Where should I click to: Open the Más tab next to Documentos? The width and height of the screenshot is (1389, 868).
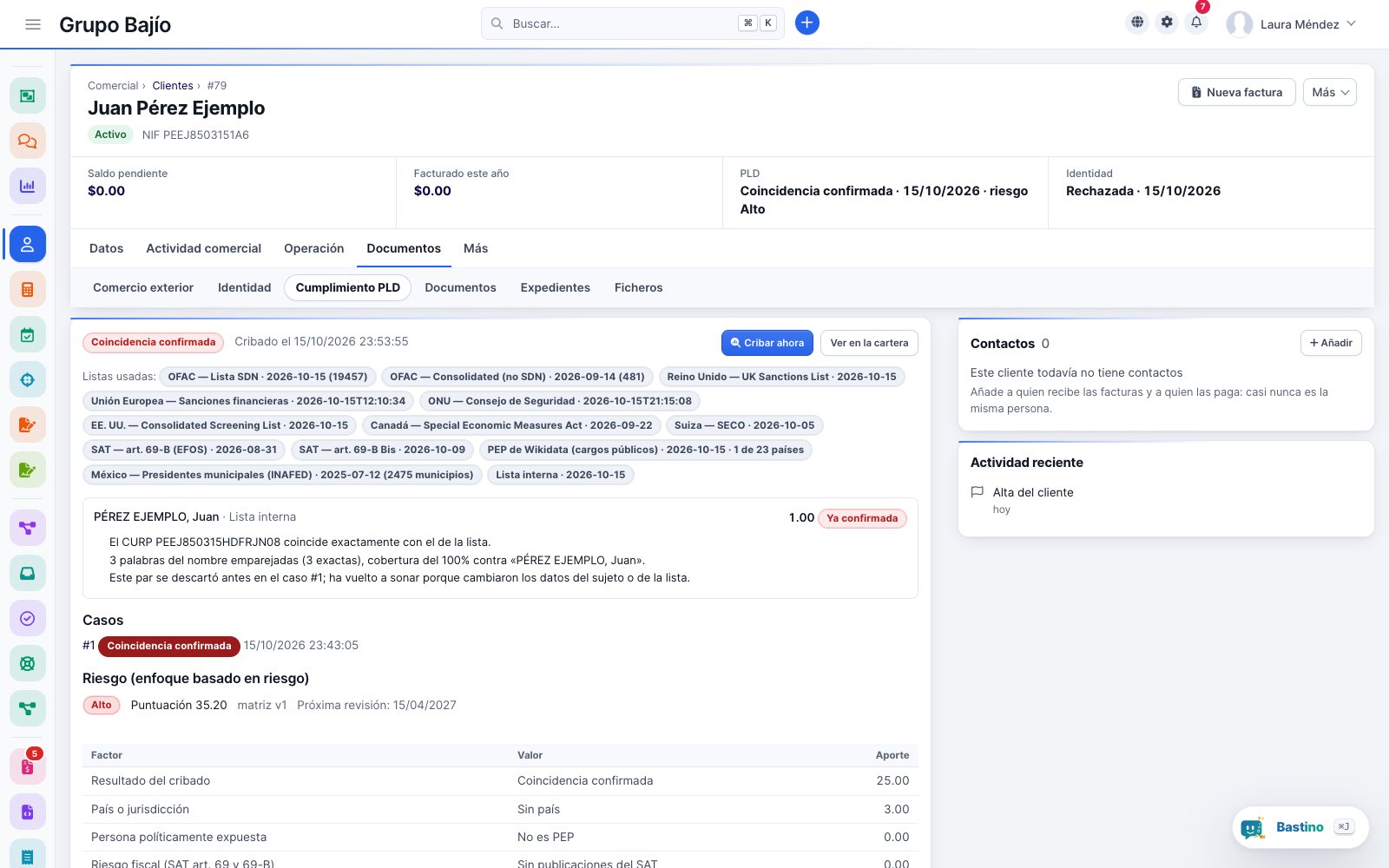coord(476,248)
